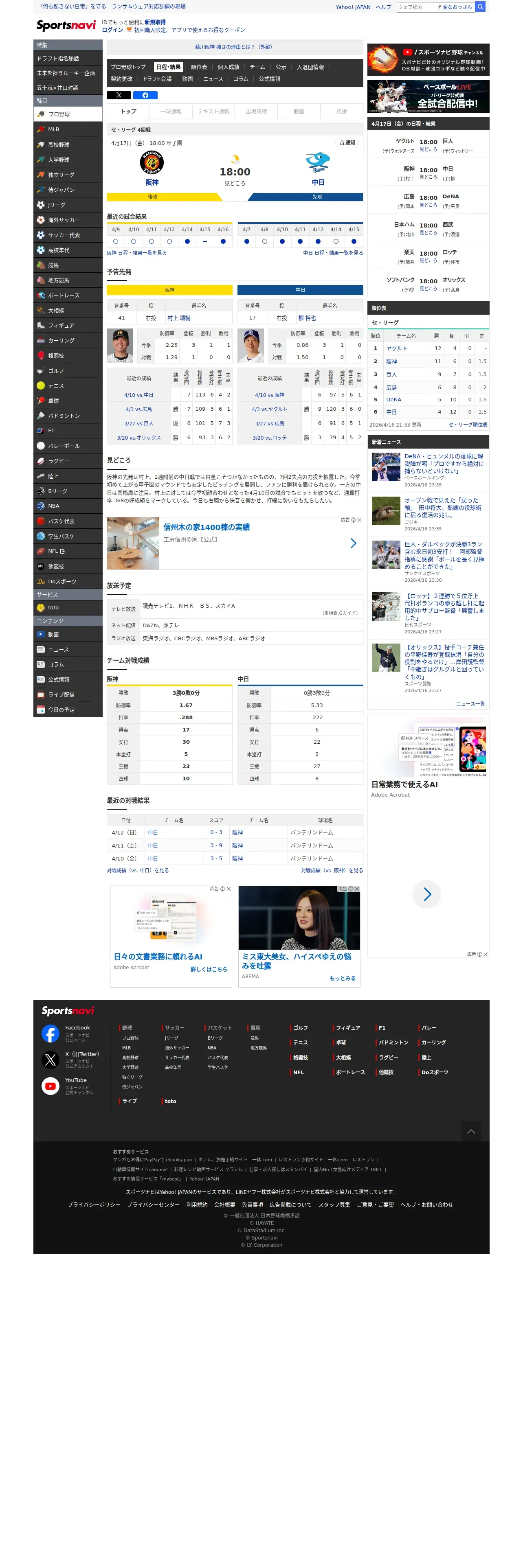Open ゴルフ in the left sidebar
The height and width of the screenshot is (1568, 523).
(x=68, y=370)
